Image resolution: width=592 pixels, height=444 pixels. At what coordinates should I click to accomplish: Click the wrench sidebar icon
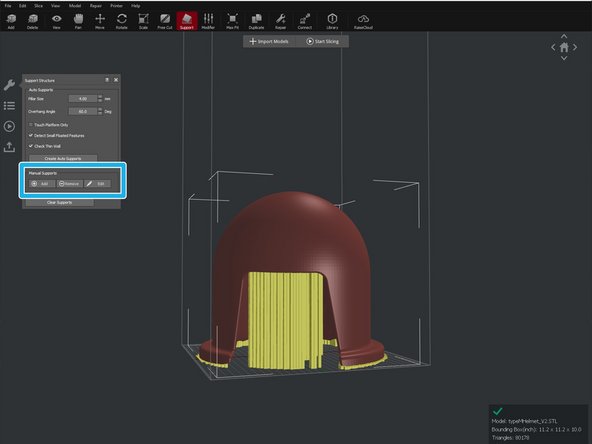[x=9, y=85]
